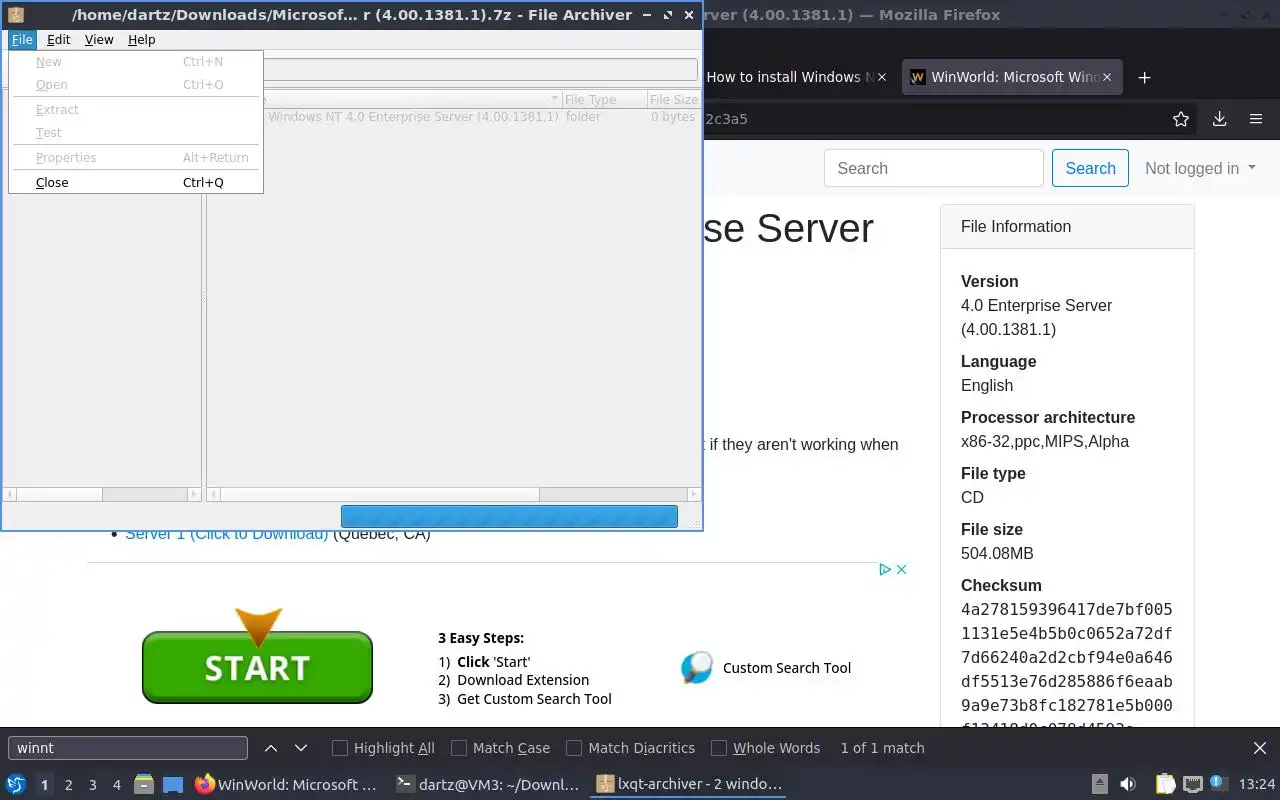Open the clipboard manager tray icon
The height and width of the screenshot is (800, 1280).
point(1165,784)
